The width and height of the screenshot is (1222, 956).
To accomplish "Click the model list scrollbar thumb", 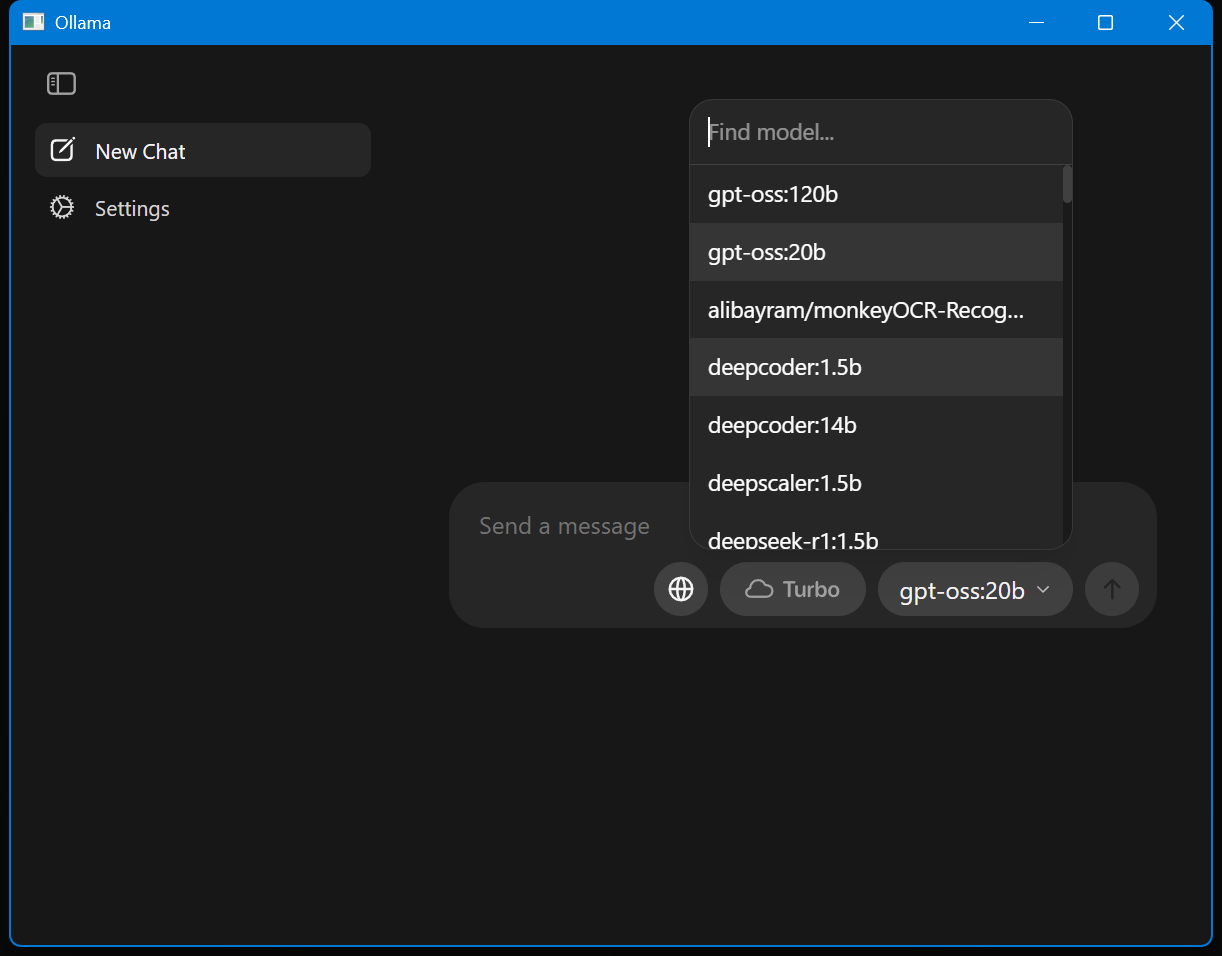I will click(x=1067, y=184).
